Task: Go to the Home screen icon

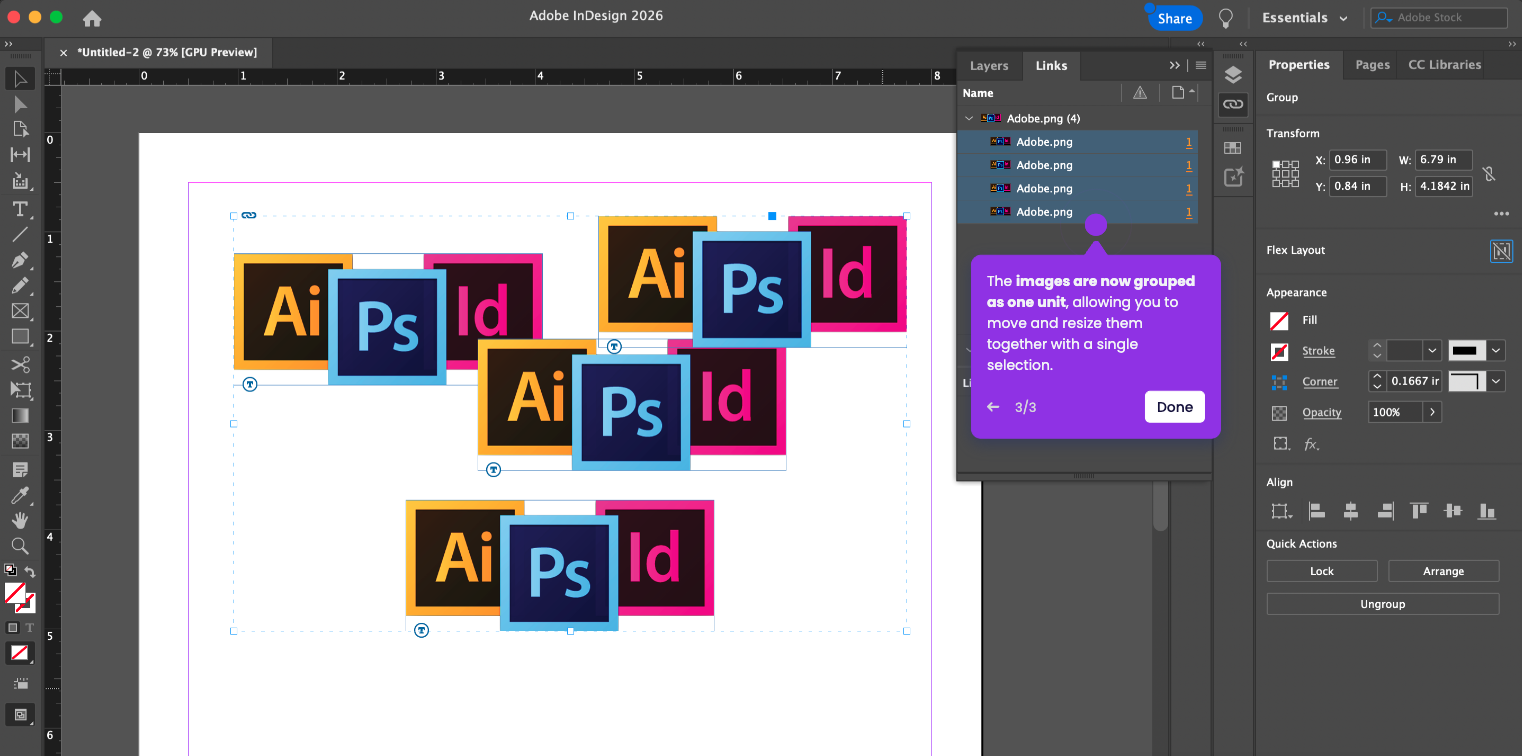Action: click(92, 18)
